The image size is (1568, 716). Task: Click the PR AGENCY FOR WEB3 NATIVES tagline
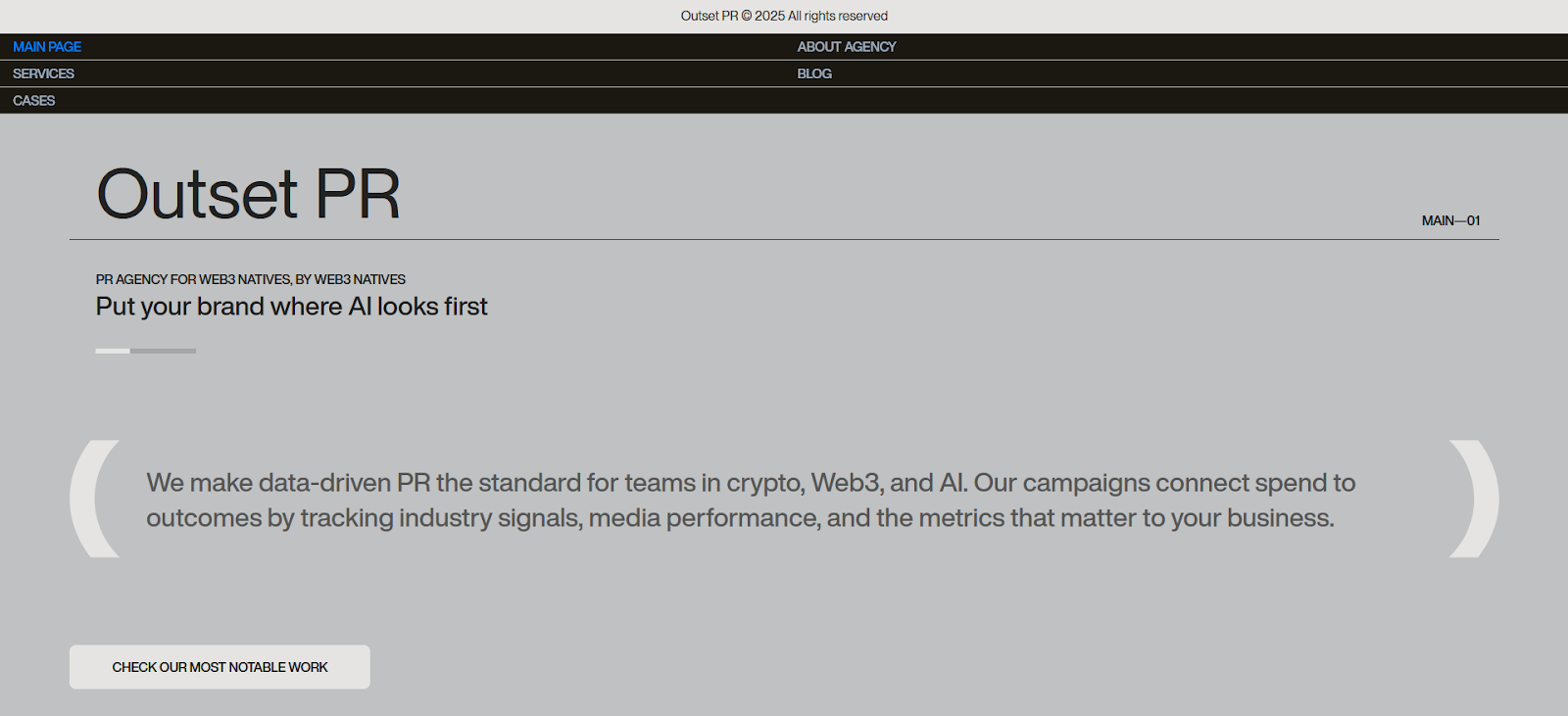tap(250, 279)
